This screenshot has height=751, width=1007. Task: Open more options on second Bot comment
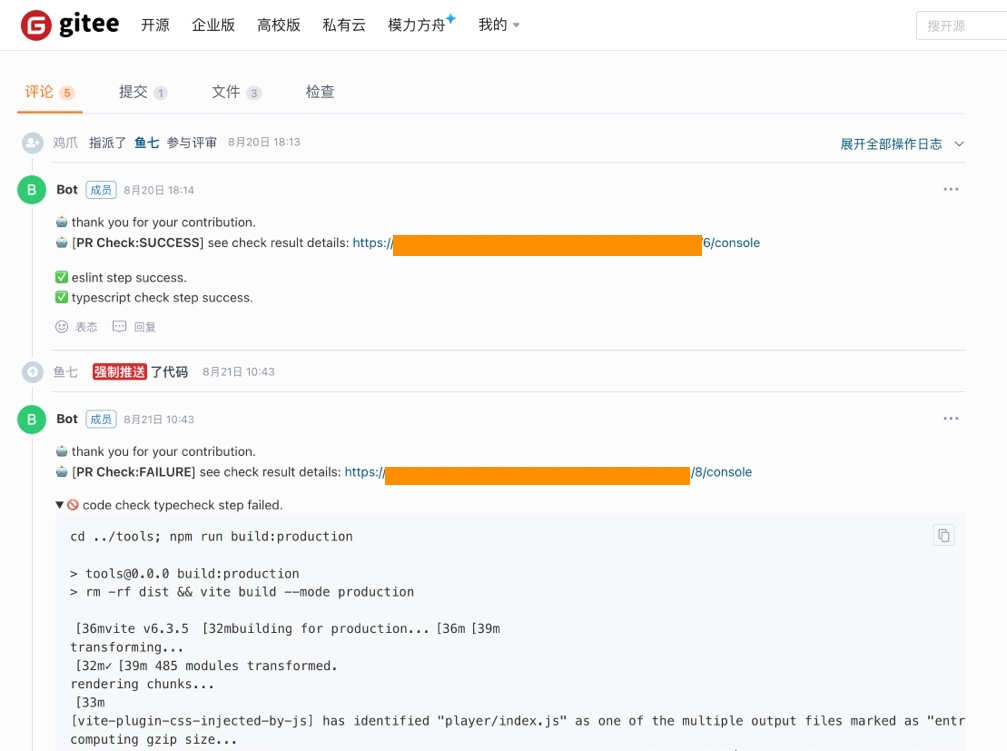950,419
